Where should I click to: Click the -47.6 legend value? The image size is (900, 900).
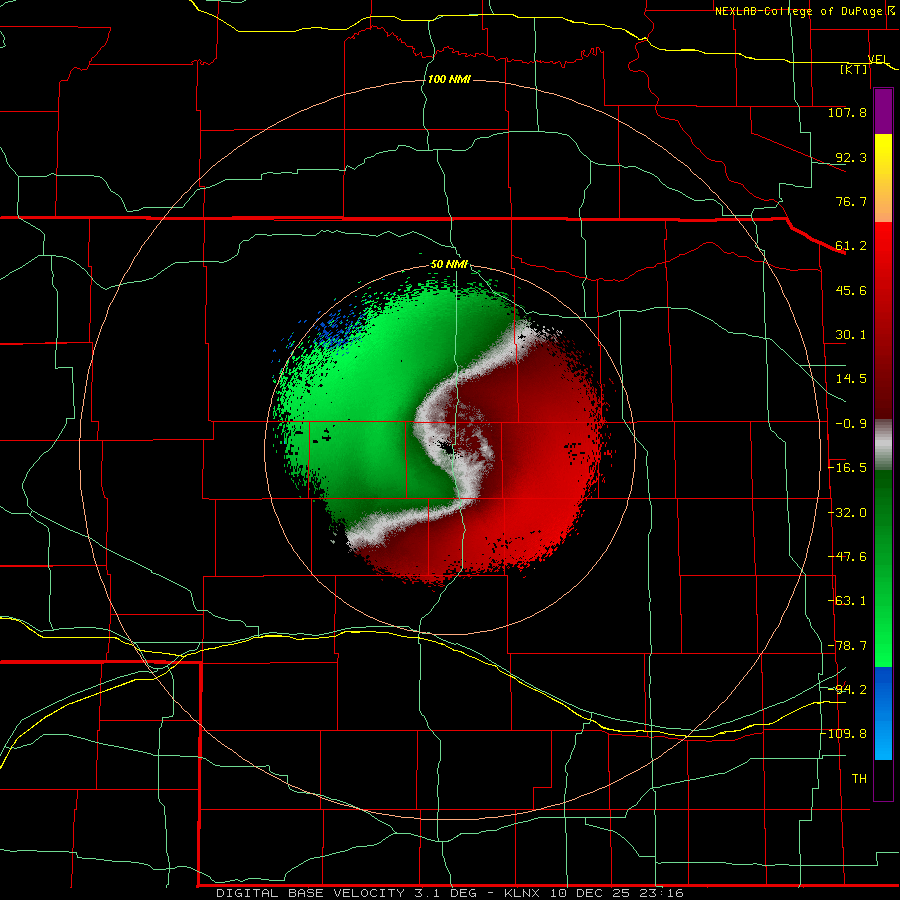[x=847, y=557]
